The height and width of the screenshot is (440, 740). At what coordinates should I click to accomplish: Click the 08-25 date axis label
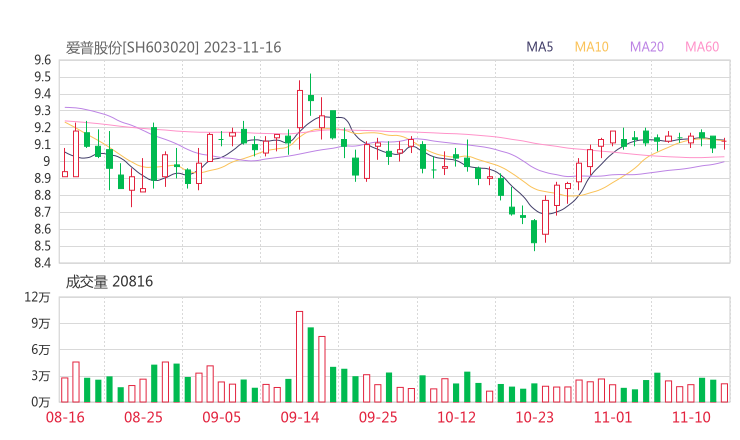(x=143, y=417)
